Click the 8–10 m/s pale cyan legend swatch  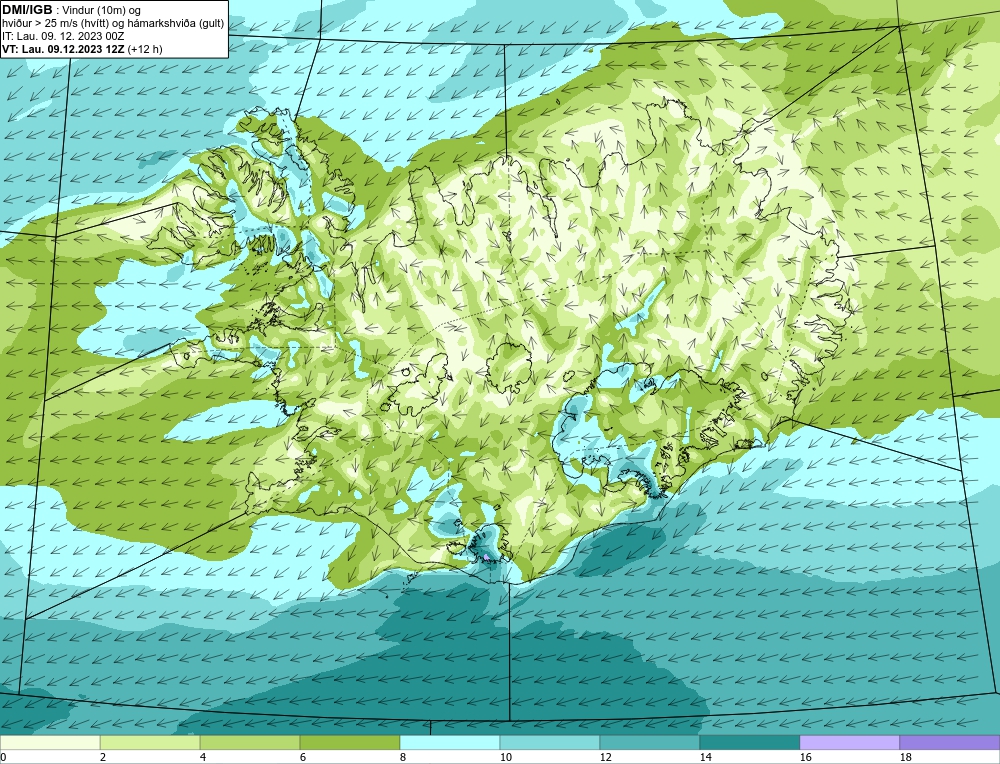(x=450, y=743)
